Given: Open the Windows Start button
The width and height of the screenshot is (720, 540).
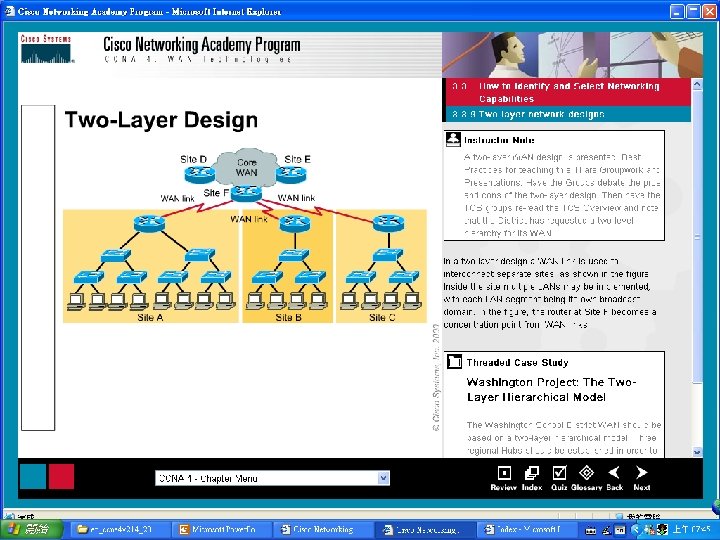Looking at the screenshot, I should click(x=30, y=529).
